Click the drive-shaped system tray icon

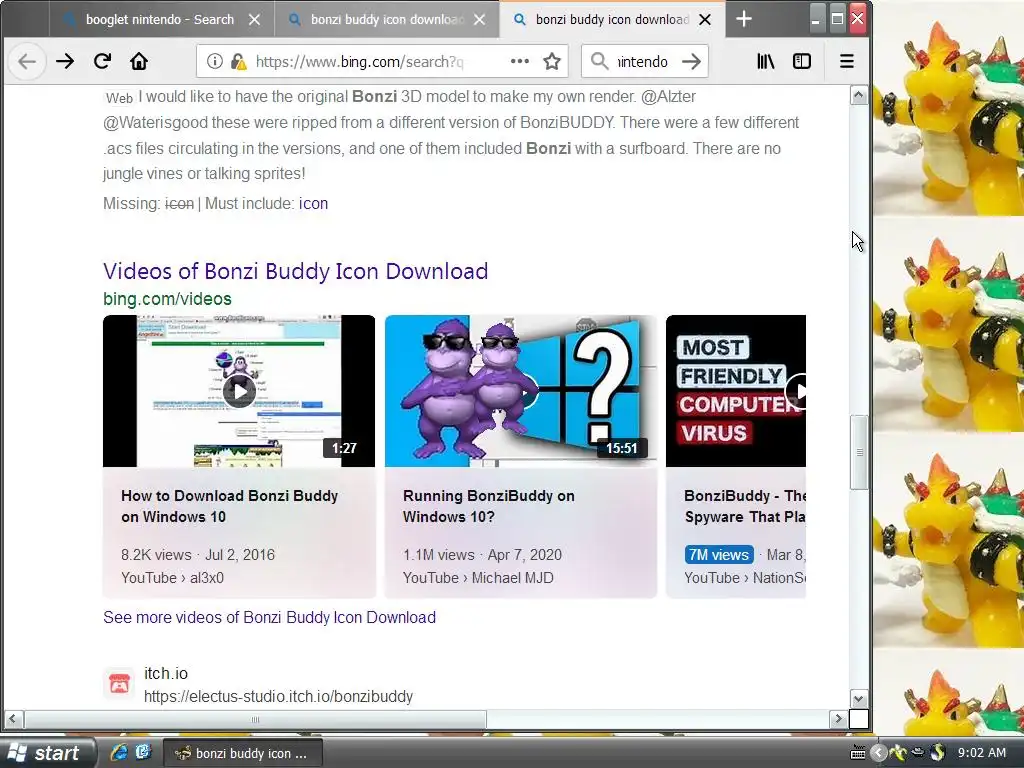pyautogui.click(x=918, y=753)
